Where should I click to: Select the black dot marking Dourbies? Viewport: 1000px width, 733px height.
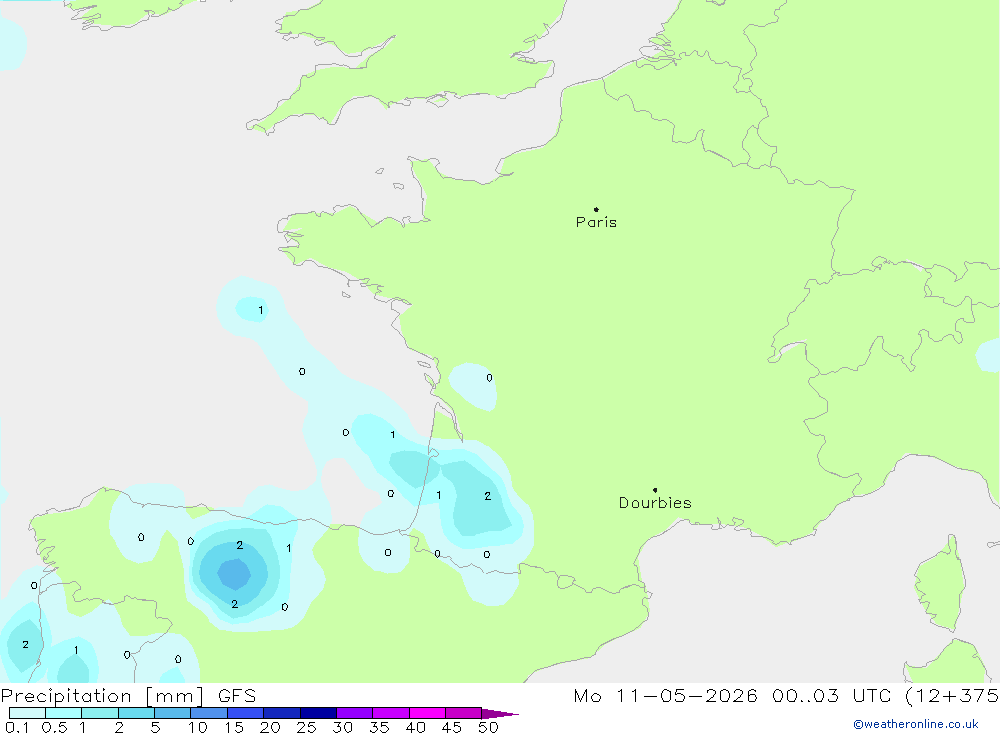(655, 490)
